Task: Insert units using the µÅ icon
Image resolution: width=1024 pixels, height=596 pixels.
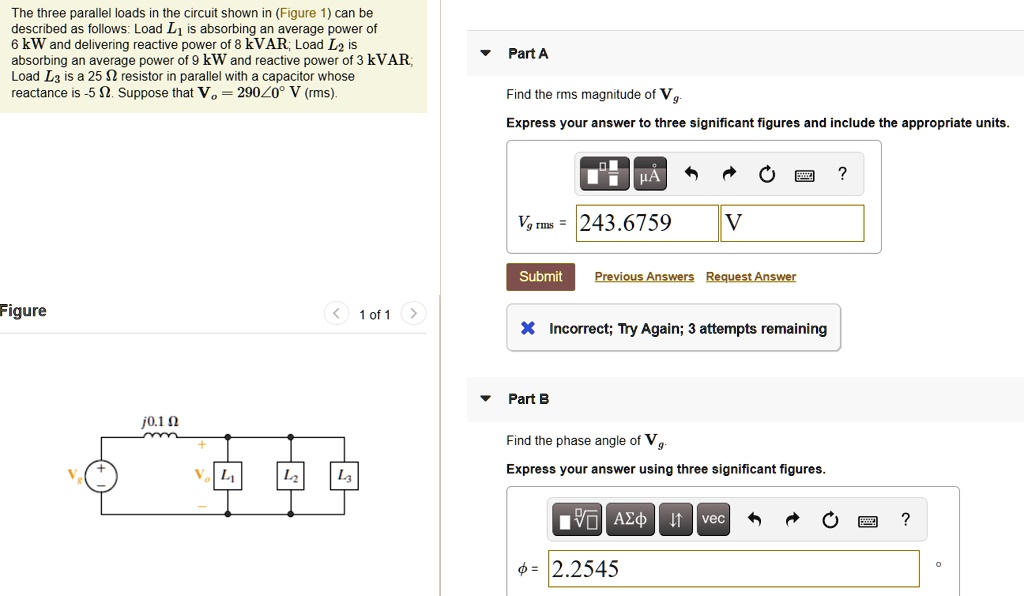Action: click(648, 172)
